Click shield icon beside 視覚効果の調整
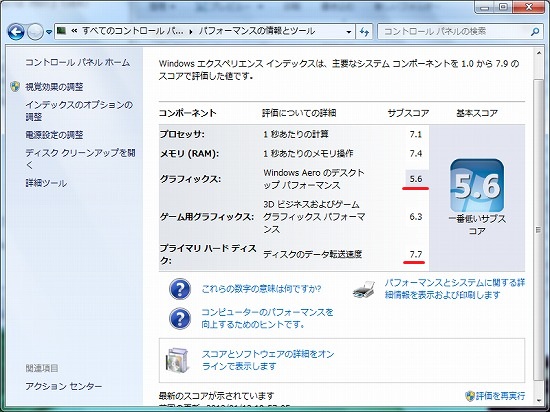The image size is (550, 412). point(15,87)
